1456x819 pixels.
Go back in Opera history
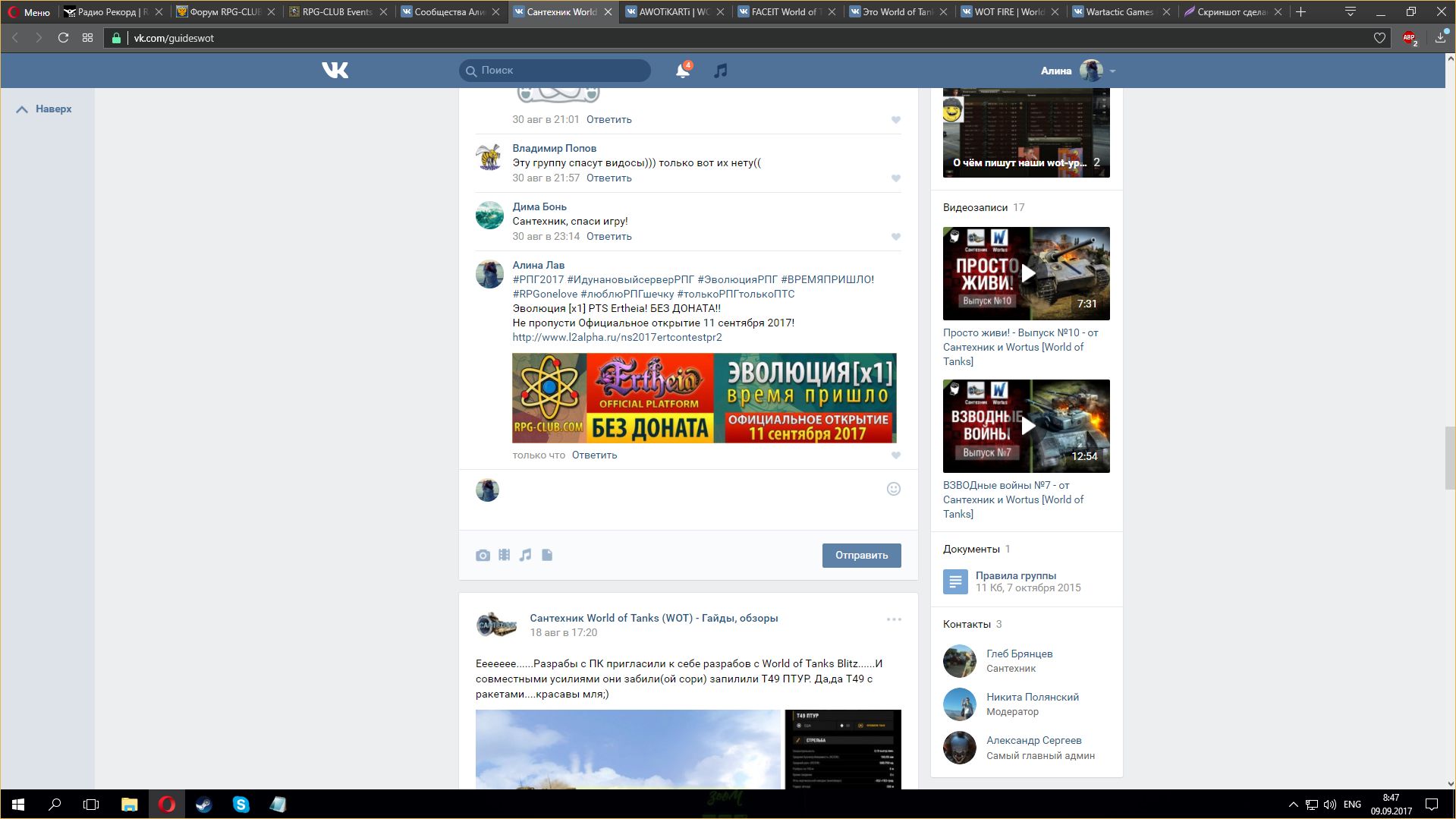coord(14,37)
